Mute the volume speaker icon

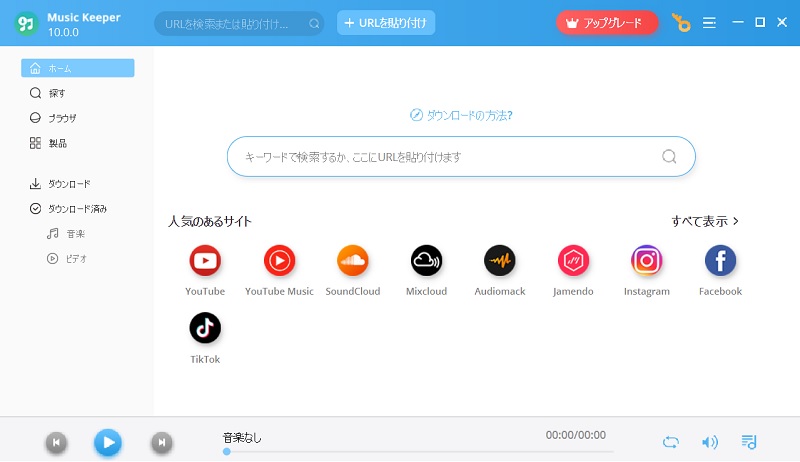coord(710,442)
